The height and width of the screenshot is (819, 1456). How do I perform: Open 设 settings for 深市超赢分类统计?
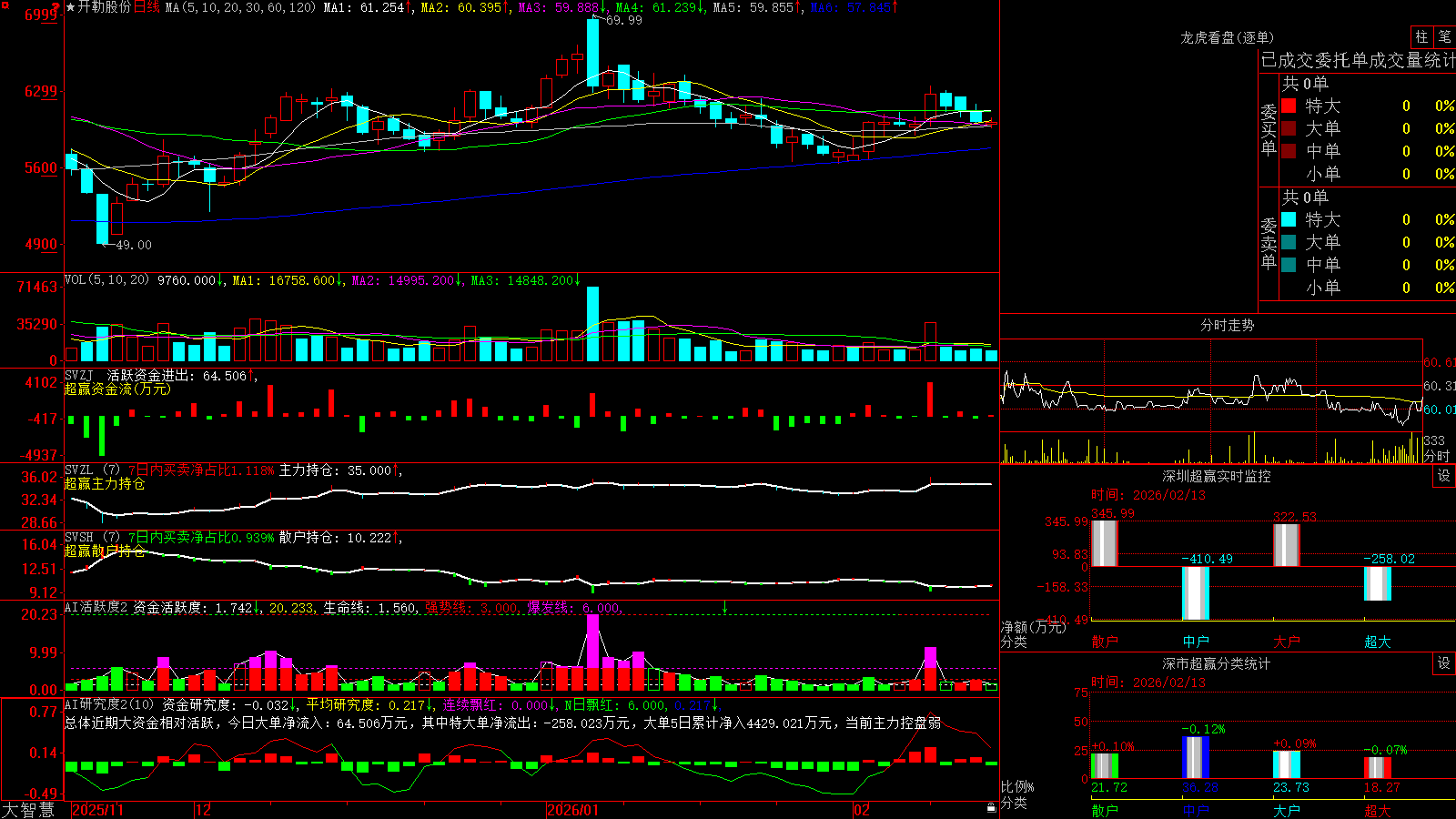coord(1444,663)
